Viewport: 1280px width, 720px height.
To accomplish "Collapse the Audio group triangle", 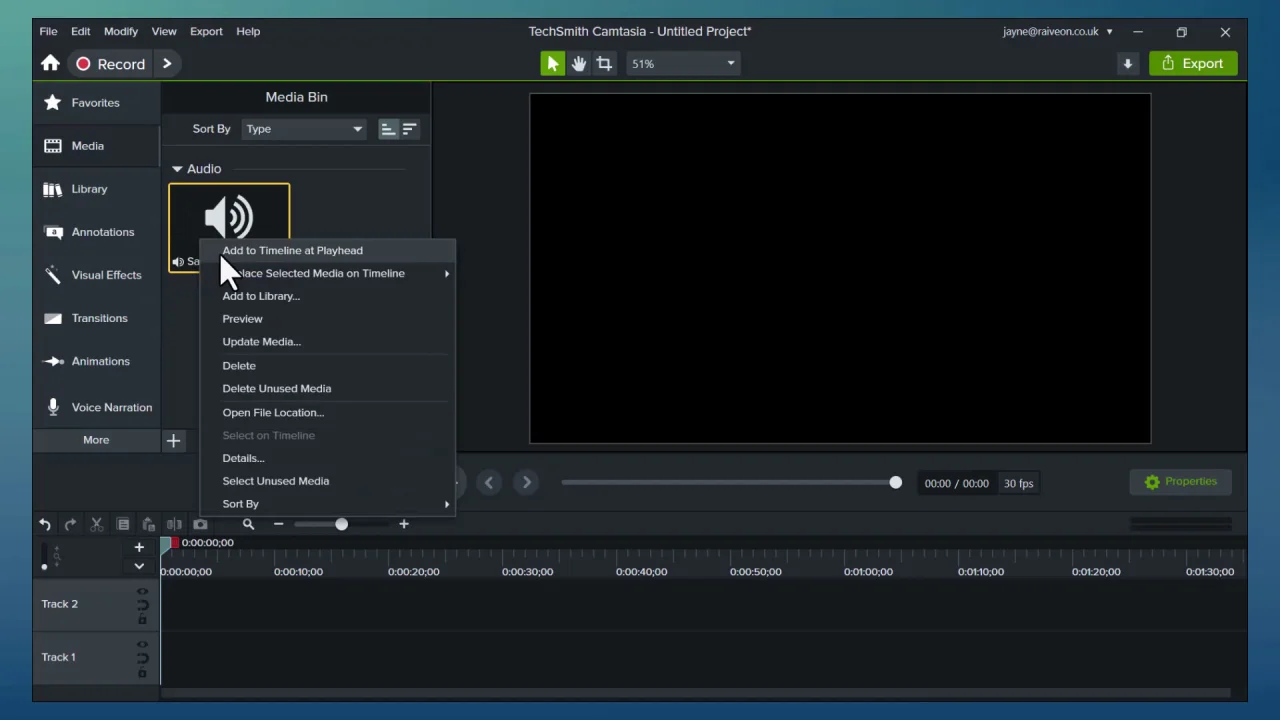I will (177, 169).
